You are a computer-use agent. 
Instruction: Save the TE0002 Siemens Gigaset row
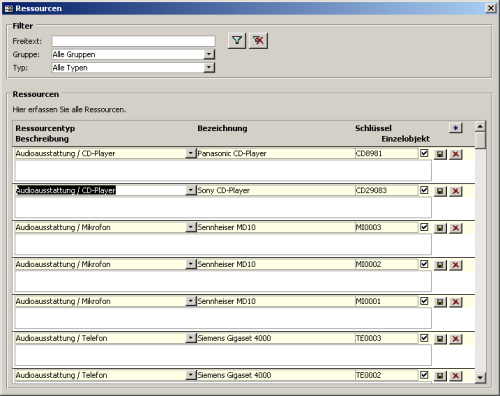click(440, 376)
